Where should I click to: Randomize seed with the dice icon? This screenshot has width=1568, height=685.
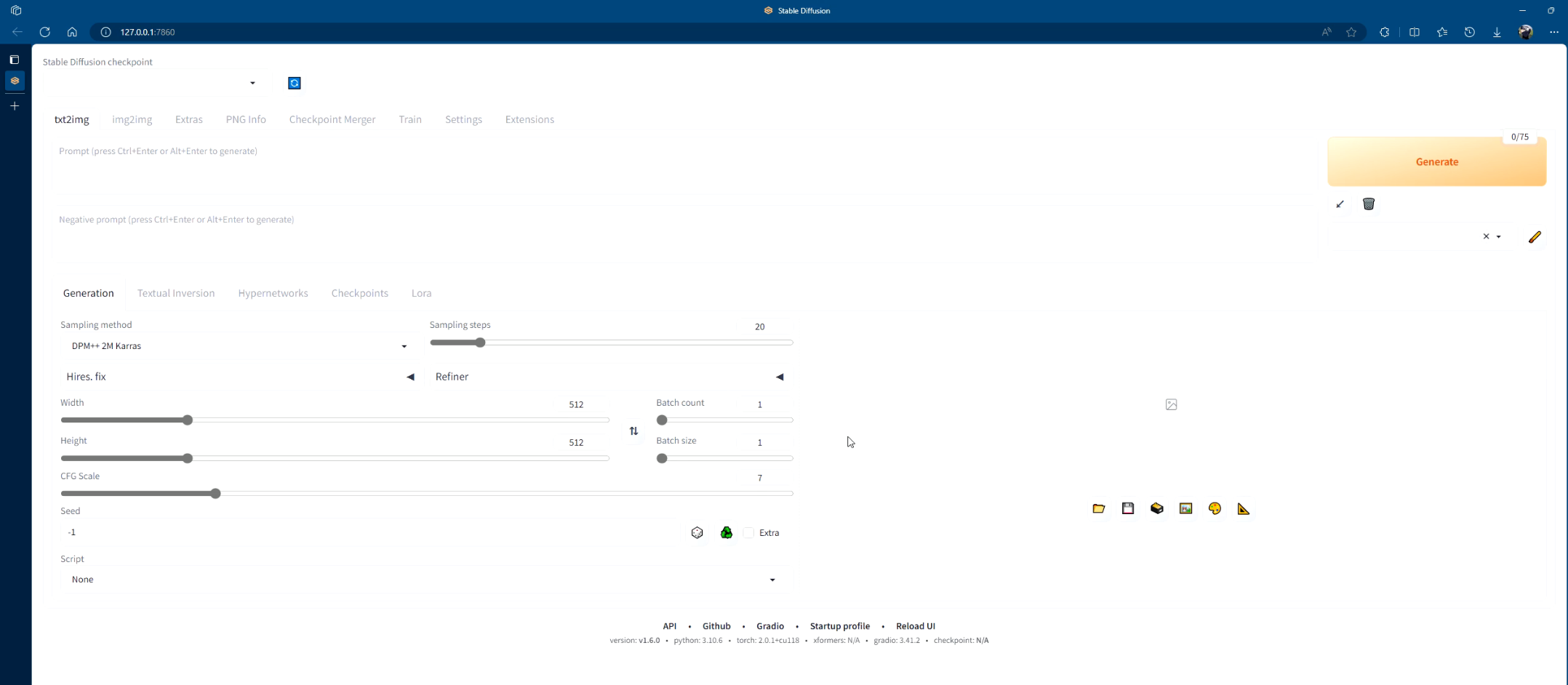[x=697, y=533]
